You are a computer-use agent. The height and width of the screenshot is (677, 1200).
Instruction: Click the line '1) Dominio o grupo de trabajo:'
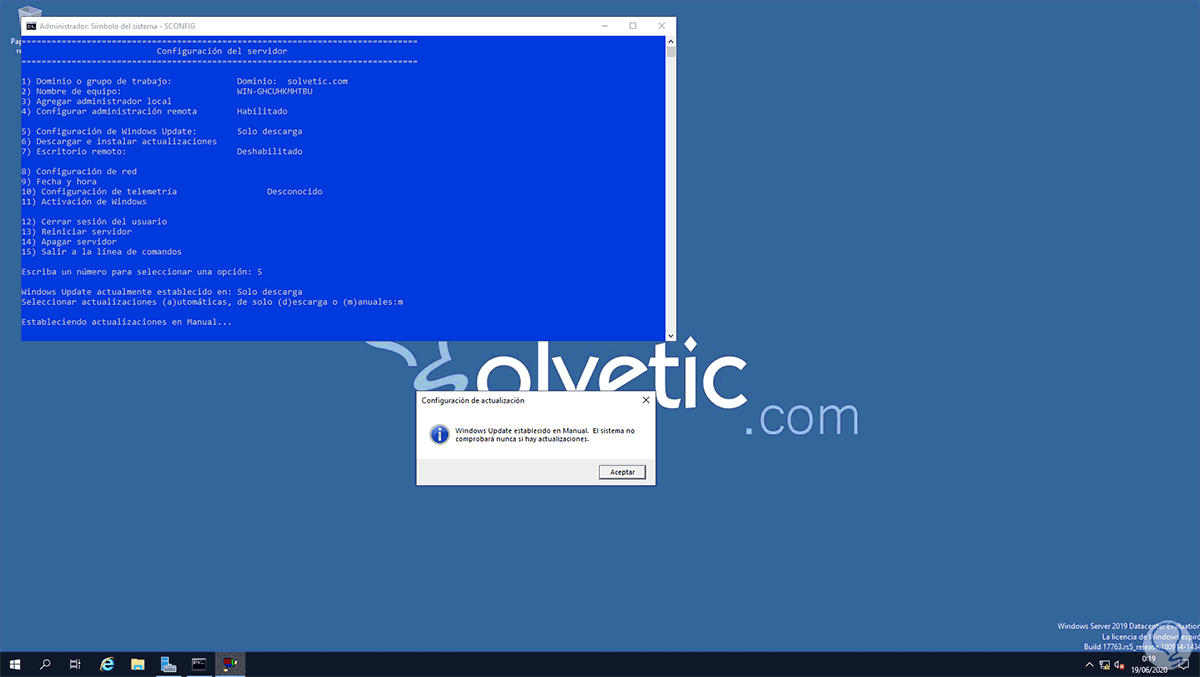click(96, 81)
